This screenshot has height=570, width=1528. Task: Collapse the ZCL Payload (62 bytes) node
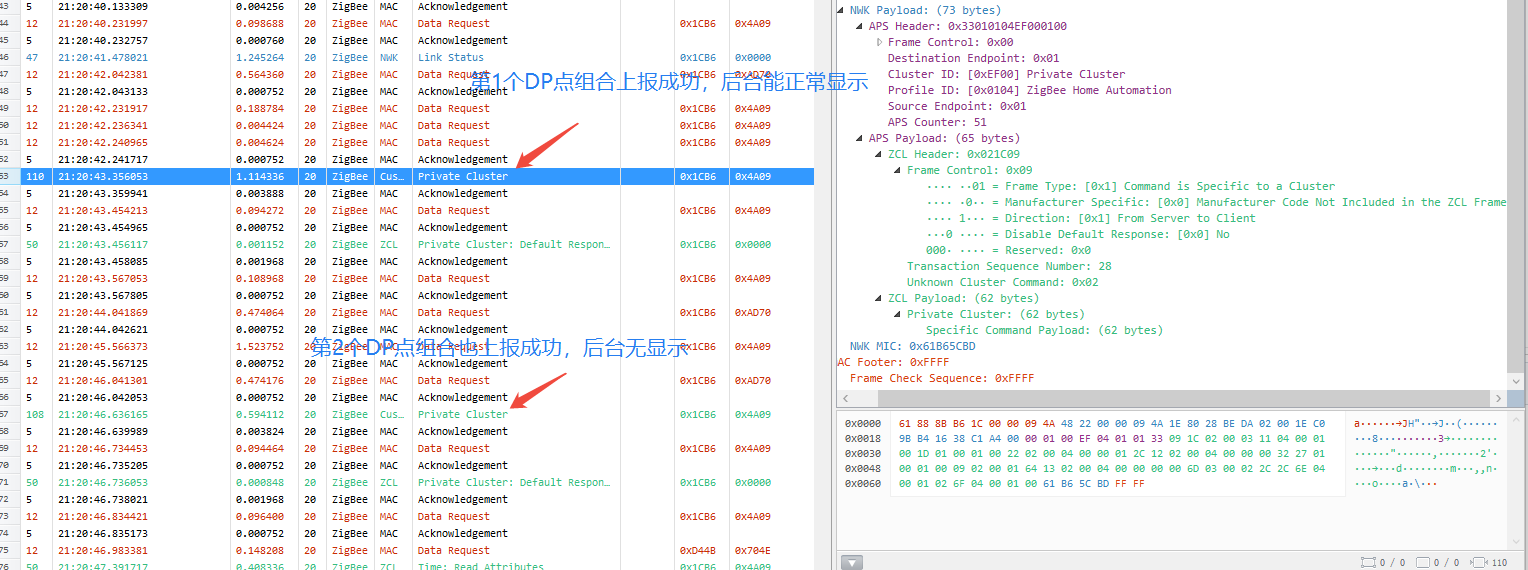click(880, 298)
